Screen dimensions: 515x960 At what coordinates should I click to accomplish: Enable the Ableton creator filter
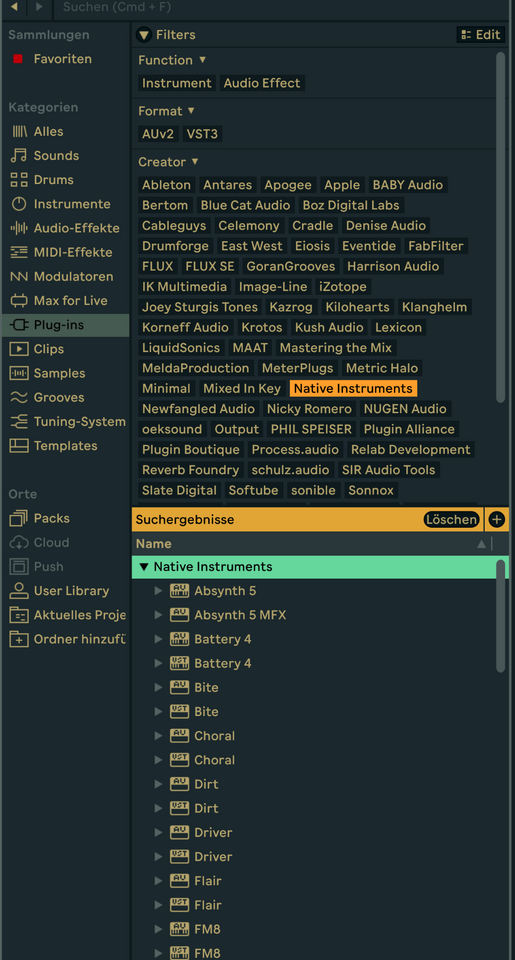[167, 185]
